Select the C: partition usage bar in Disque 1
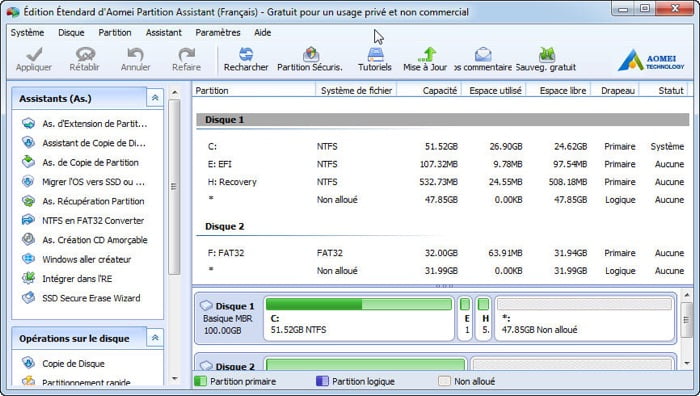Screen dimensions: 700x396 [x=358, y=304]
